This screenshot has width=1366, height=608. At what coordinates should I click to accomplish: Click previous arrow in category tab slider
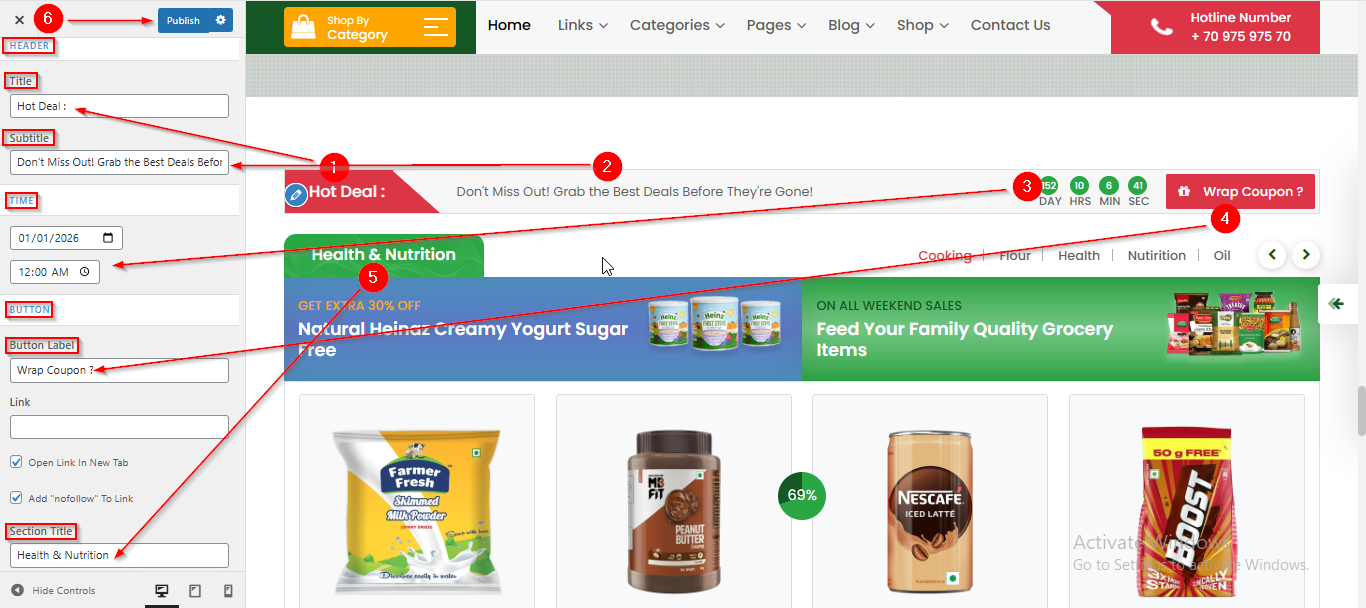coord(1272,255)
